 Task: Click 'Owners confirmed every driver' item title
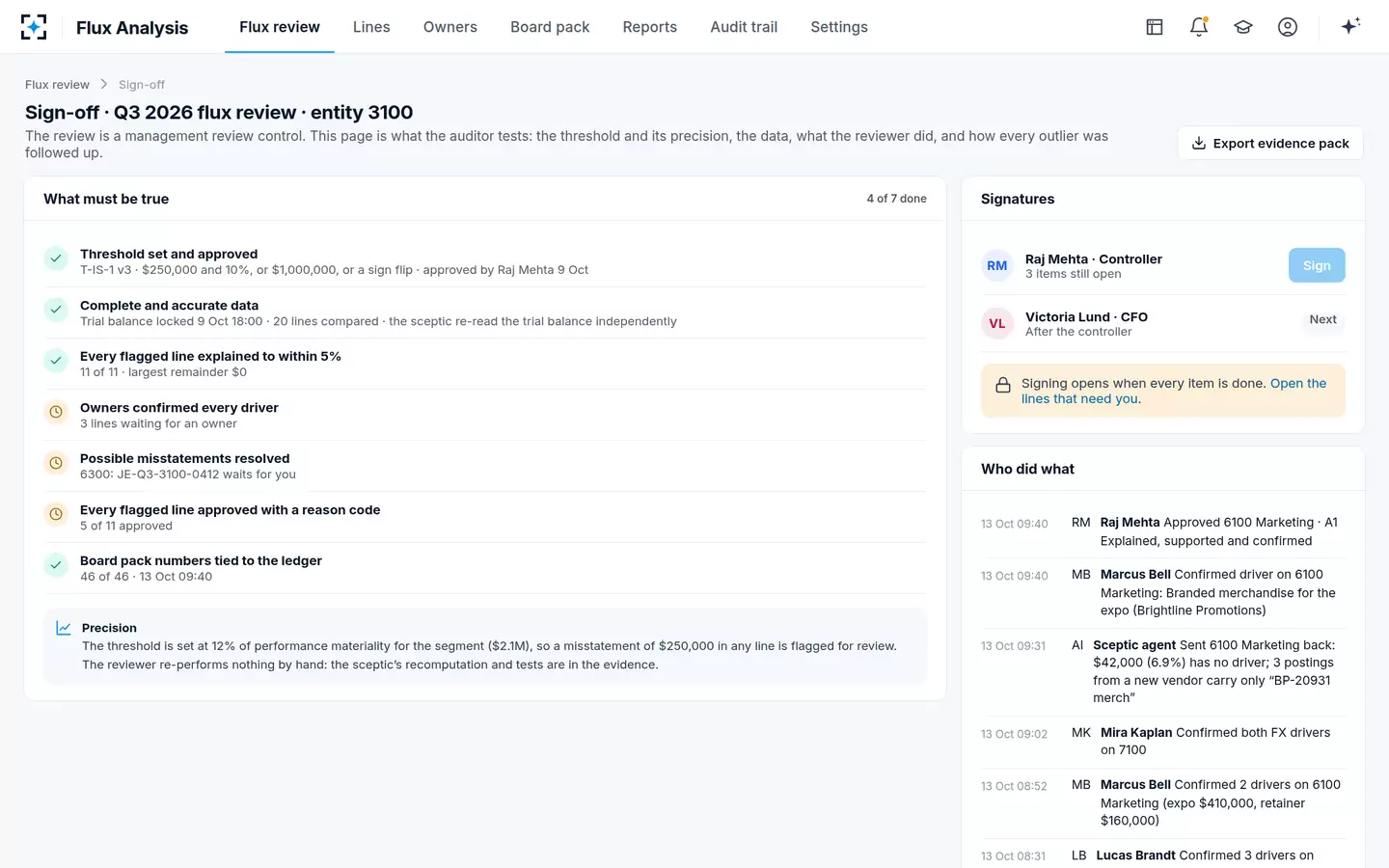point(179,407)
